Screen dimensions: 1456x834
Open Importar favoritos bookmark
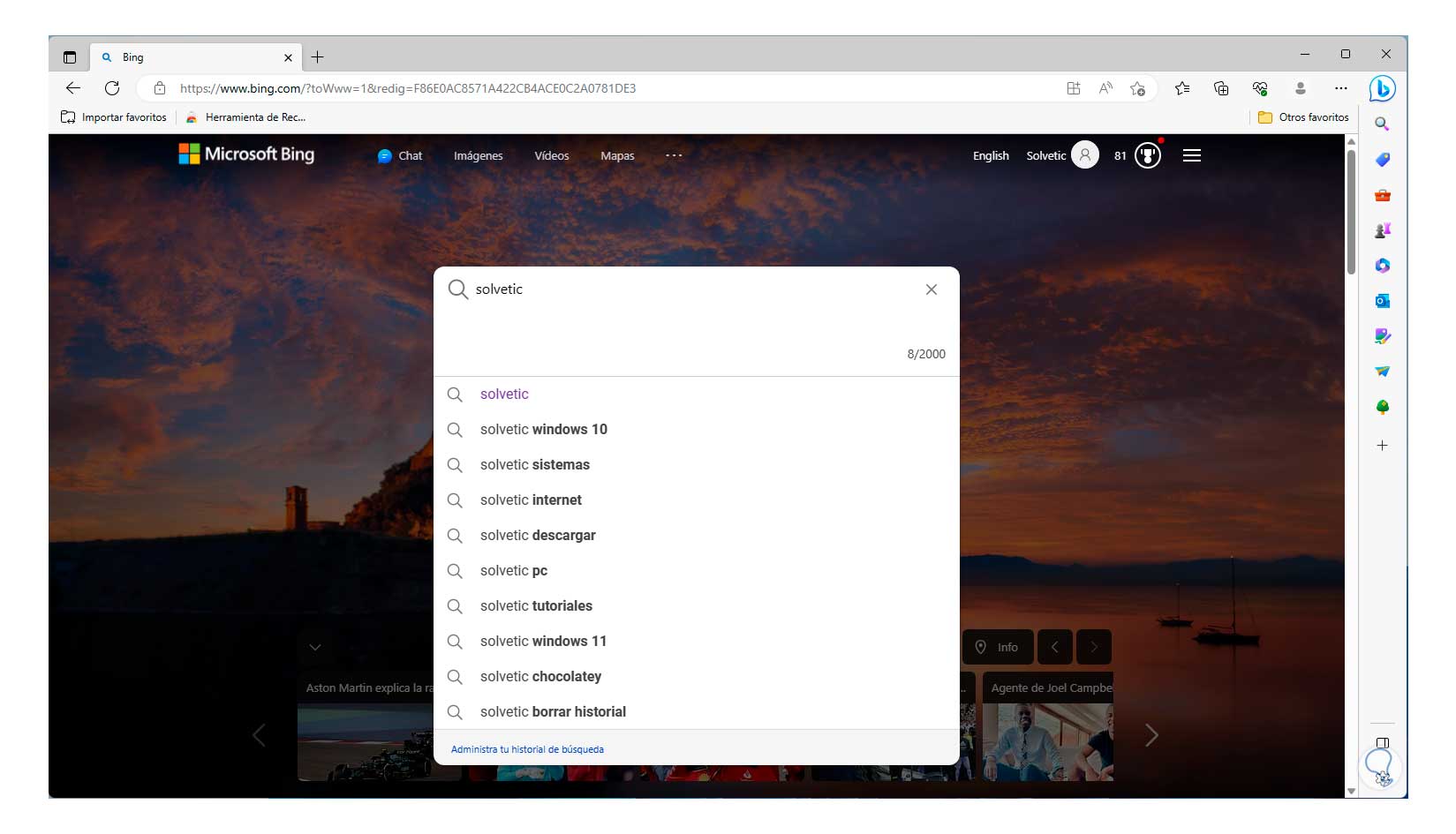[x=114, y=117]
